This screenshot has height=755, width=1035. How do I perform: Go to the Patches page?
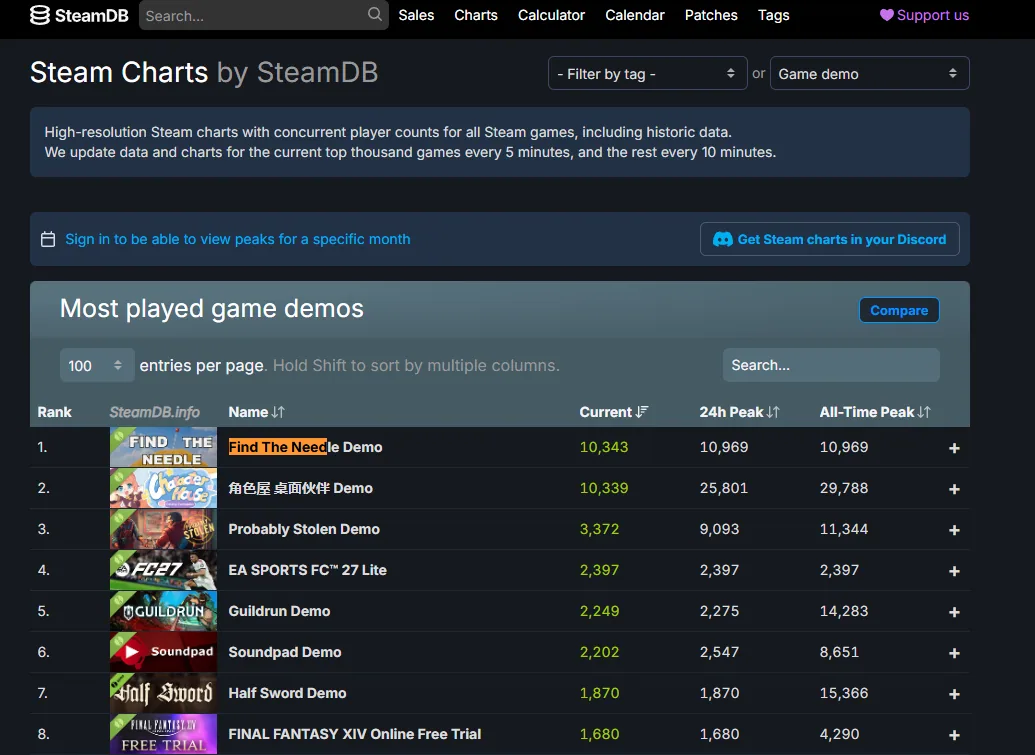coord(711,15)
